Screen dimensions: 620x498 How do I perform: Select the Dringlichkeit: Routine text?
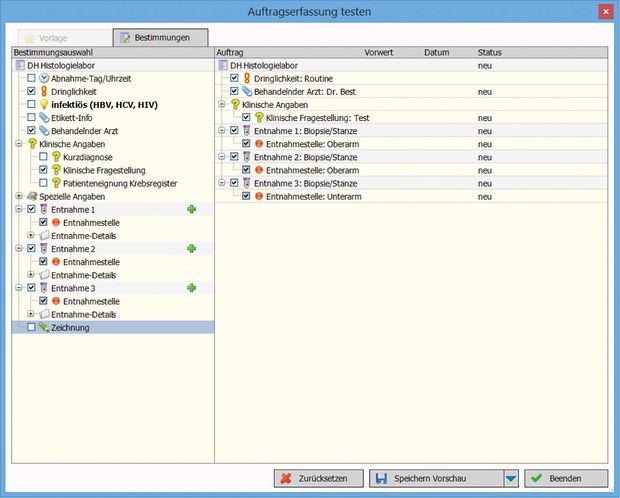click(293, 79)
